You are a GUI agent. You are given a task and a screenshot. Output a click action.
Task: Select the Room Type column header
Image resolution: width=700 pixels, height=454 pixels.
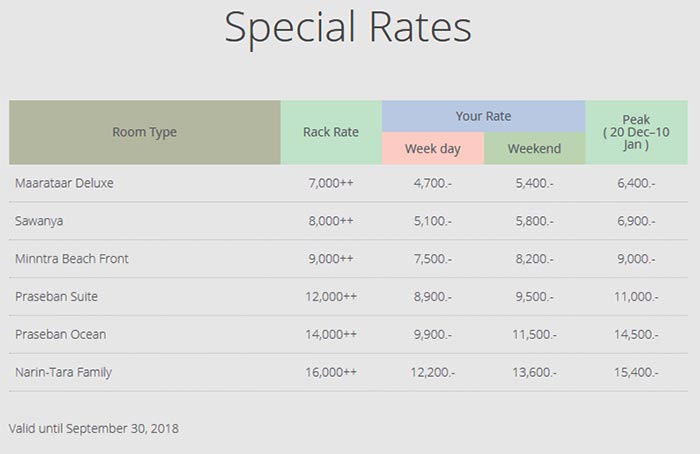point(144,132)
